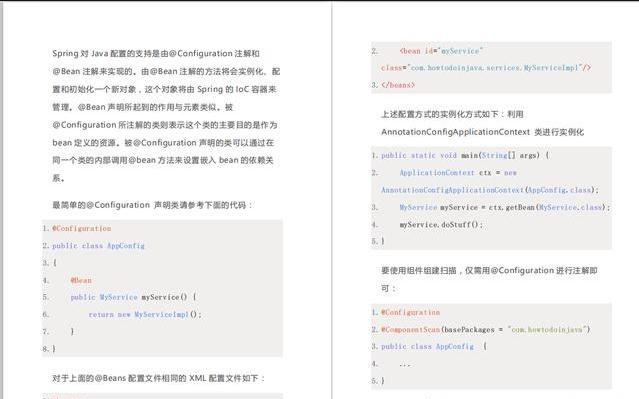639x399 pixels.
Task: Click code line "public MyService myService() {"
Action: [133, 297]
